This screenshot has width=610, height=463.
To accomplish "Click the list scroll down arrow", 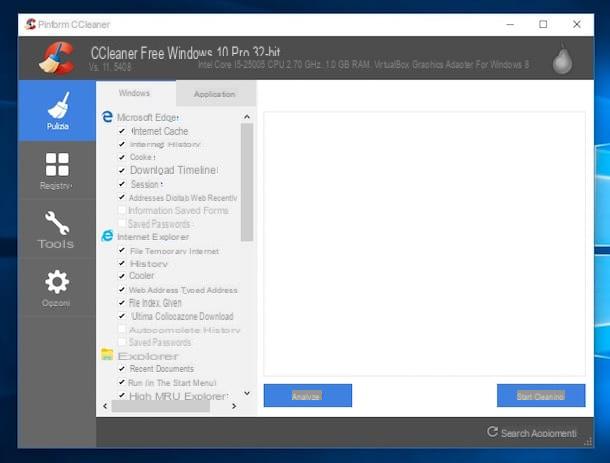I will (247, 393).
